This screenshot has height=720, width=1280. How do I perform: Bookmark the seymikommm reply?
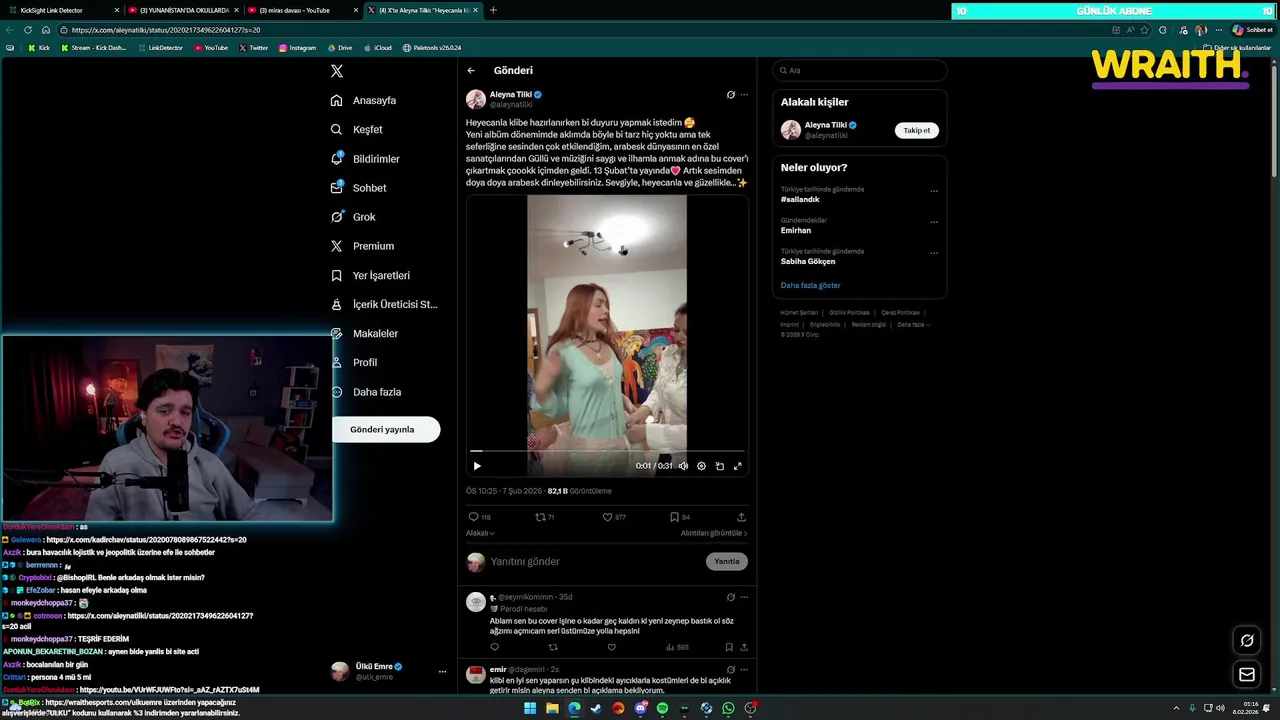pos(729,647)
